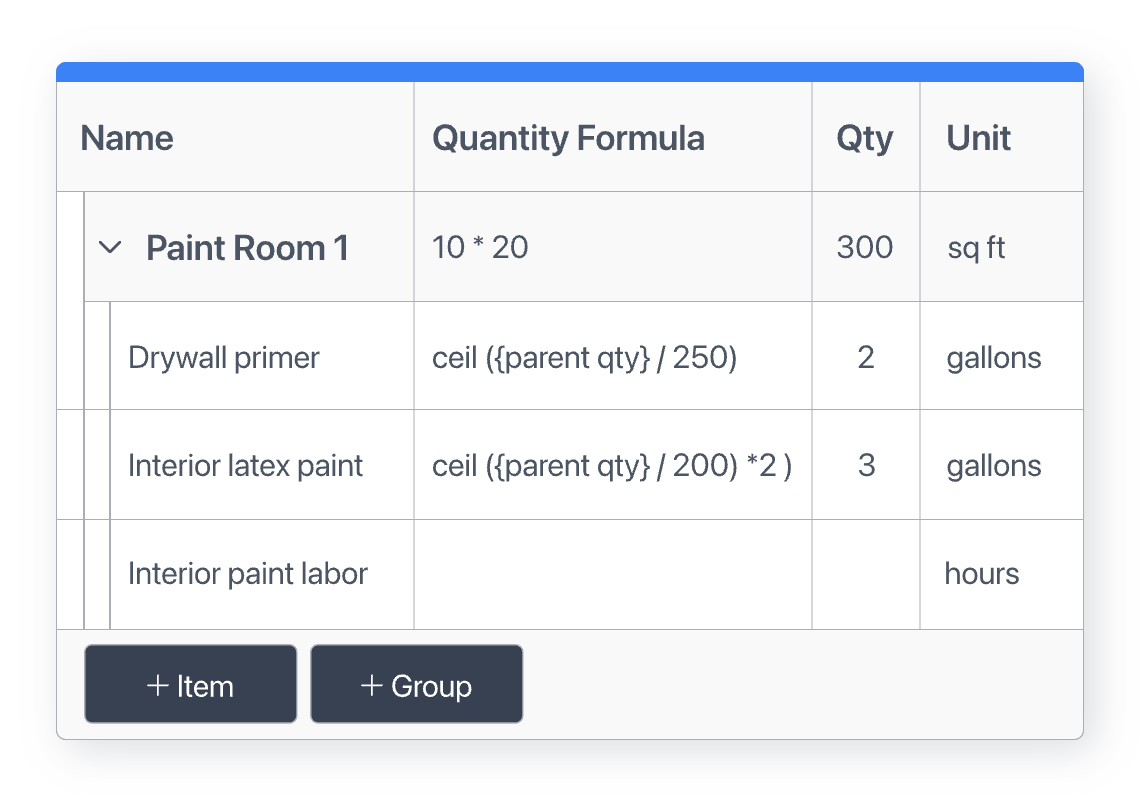Screen dimensions: 1140x802
Task: Click the empty Qty cell for paint labor
Action: pos(865,574)
